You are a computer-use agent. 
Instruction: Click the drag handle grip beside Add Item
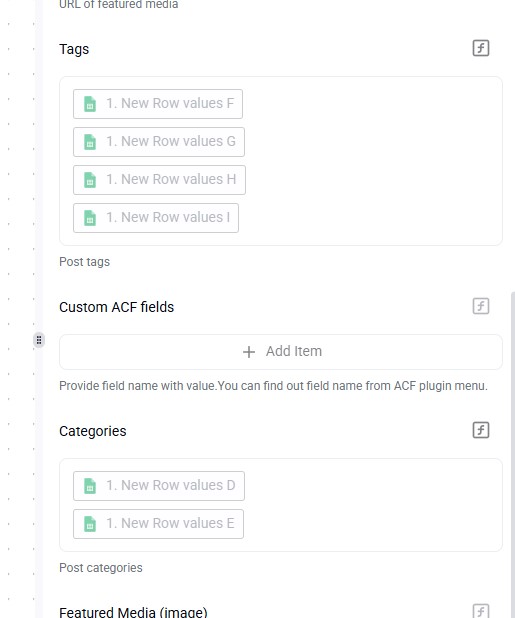39,340
